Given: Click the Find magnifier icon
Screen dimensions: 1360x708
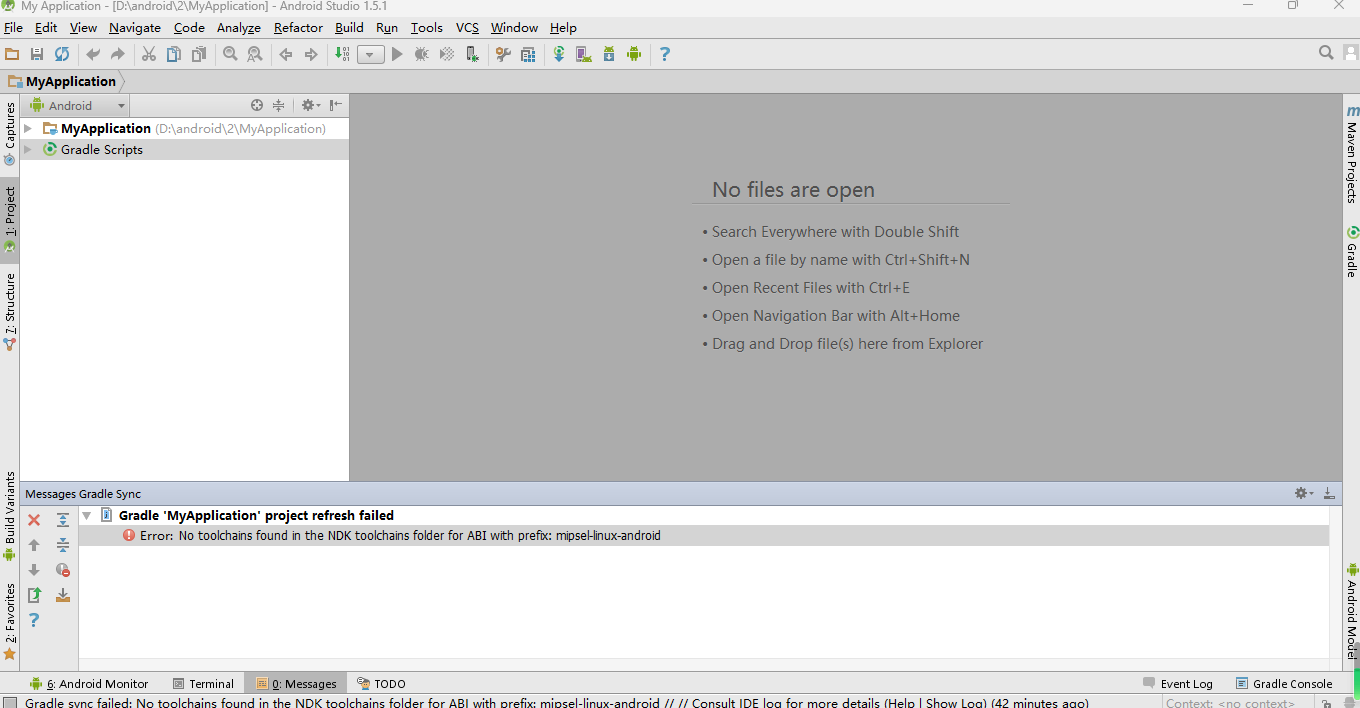Looking at the screenshot, I should 230,54.
